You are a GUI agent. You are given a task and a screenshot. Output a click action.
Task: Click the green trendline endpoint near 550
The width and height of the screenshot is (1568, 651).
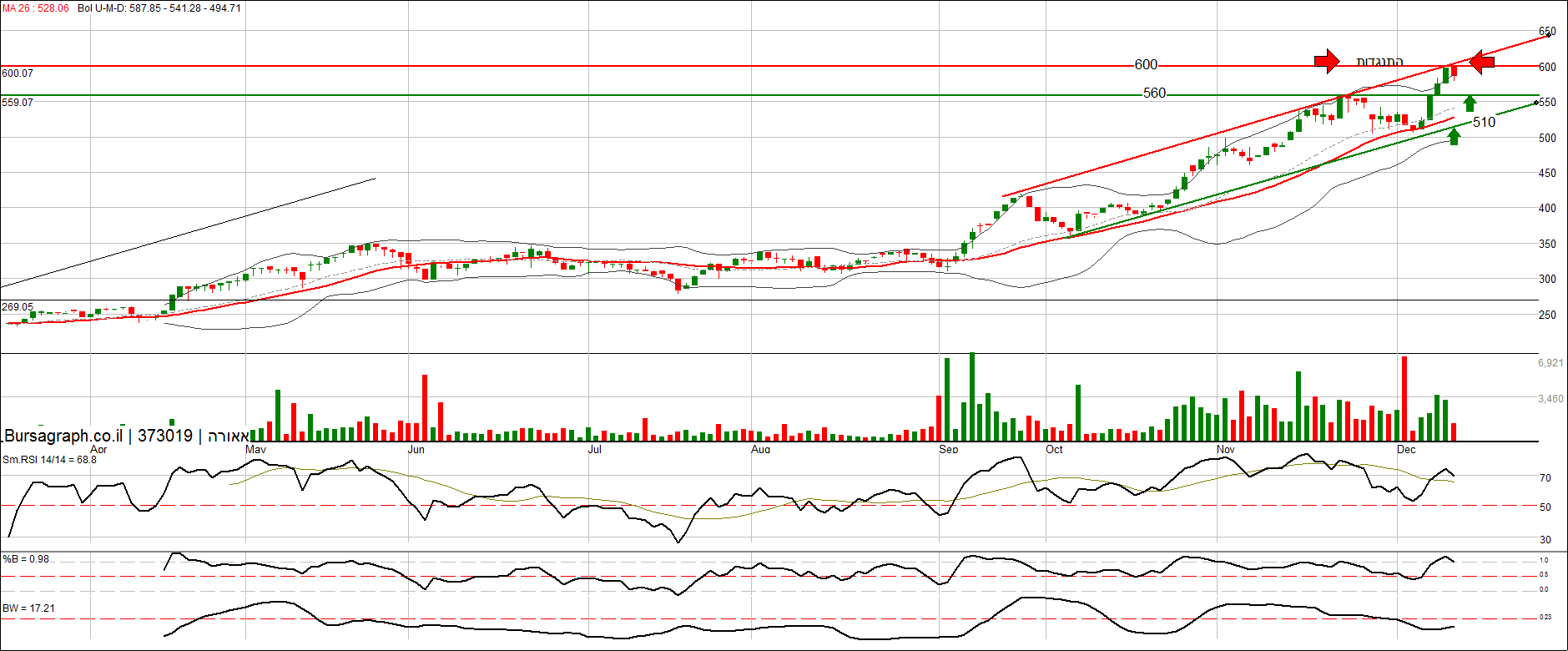coord(1536,103)
